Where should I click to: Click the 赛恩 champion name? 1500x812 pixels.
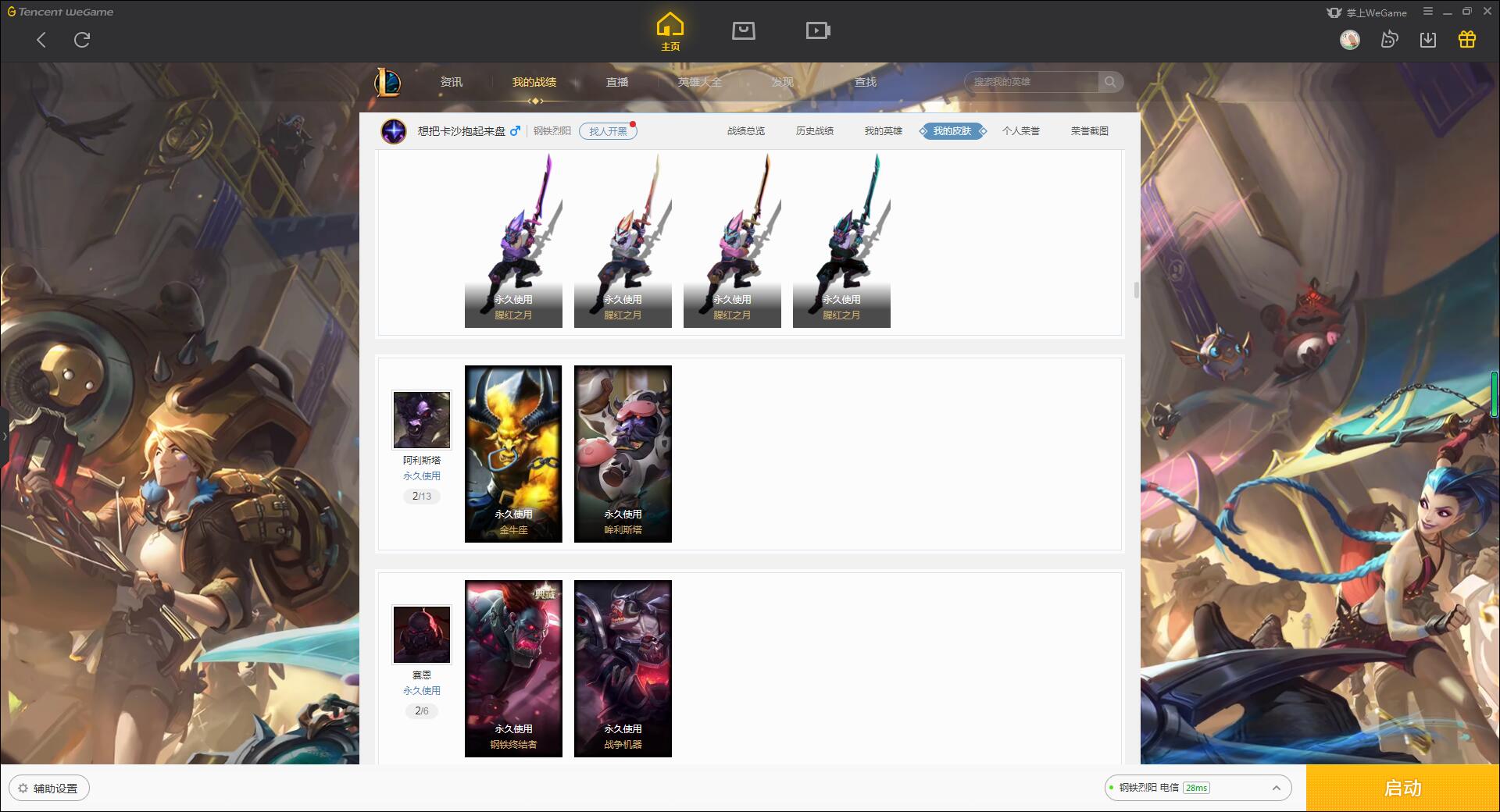(422, 675)
